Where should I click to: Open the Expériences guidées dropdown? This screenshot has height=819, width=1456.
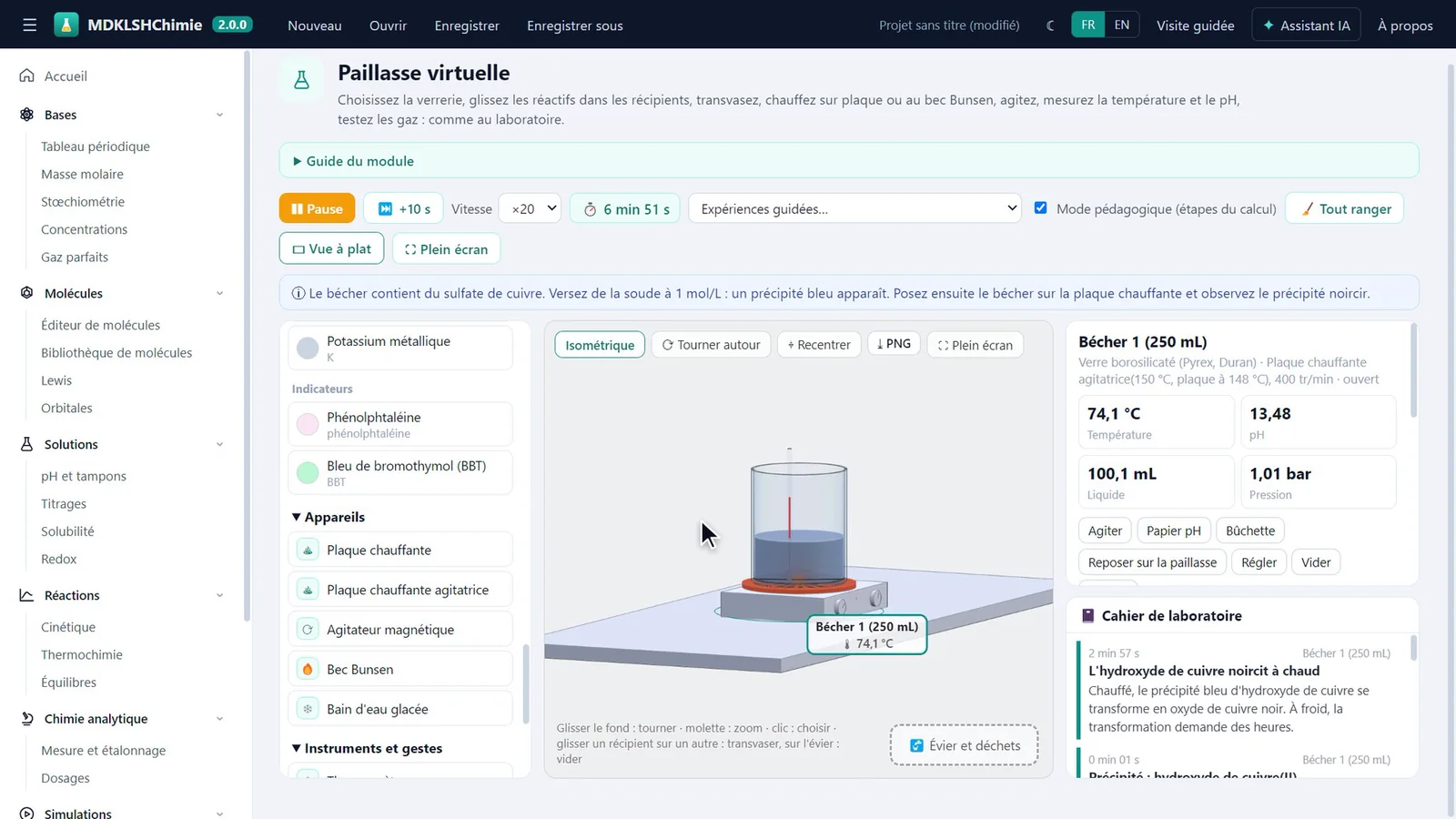[x=854, y=208]
